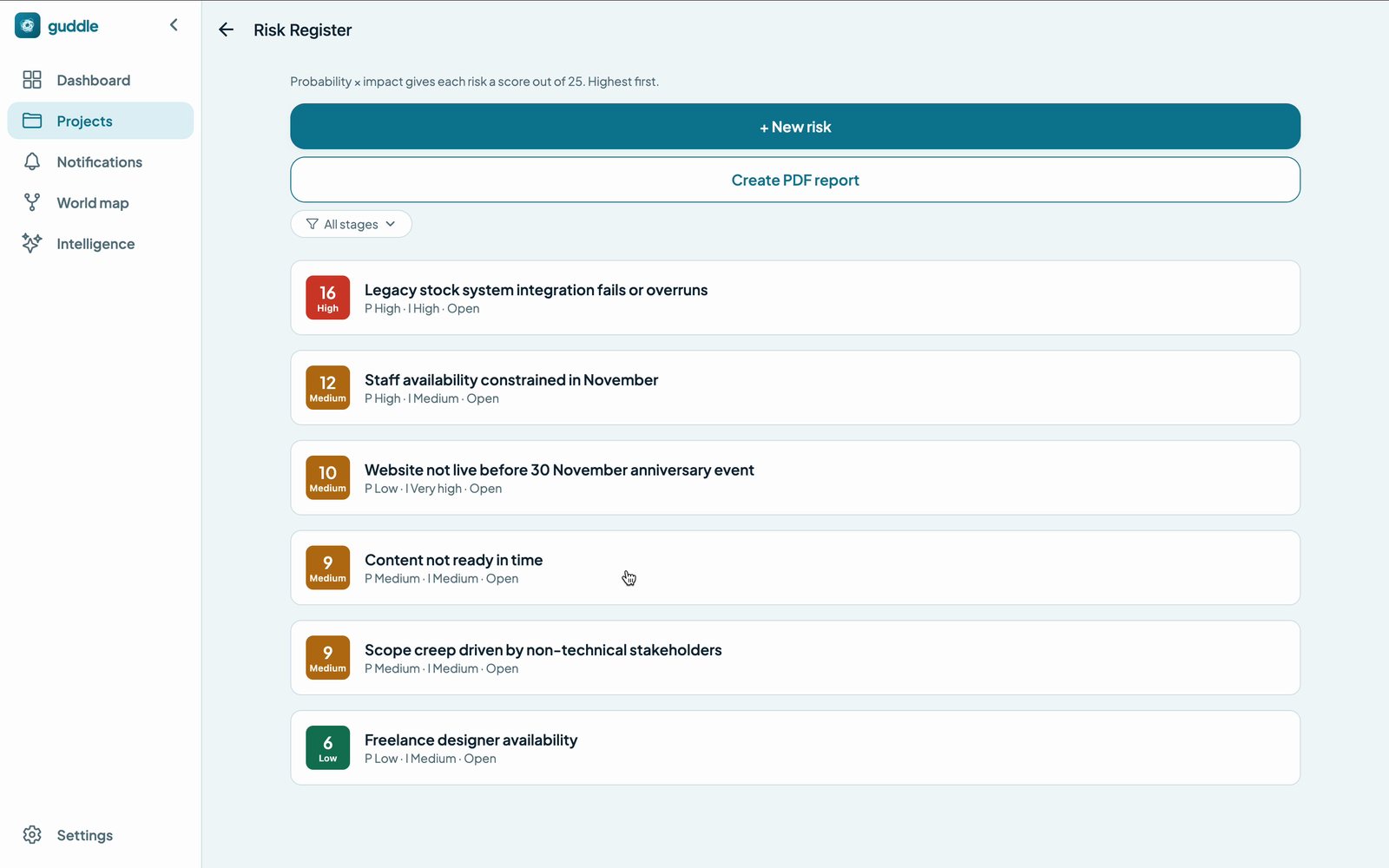
Task: Open Settings in the sidebar
Action: [101, 835]
